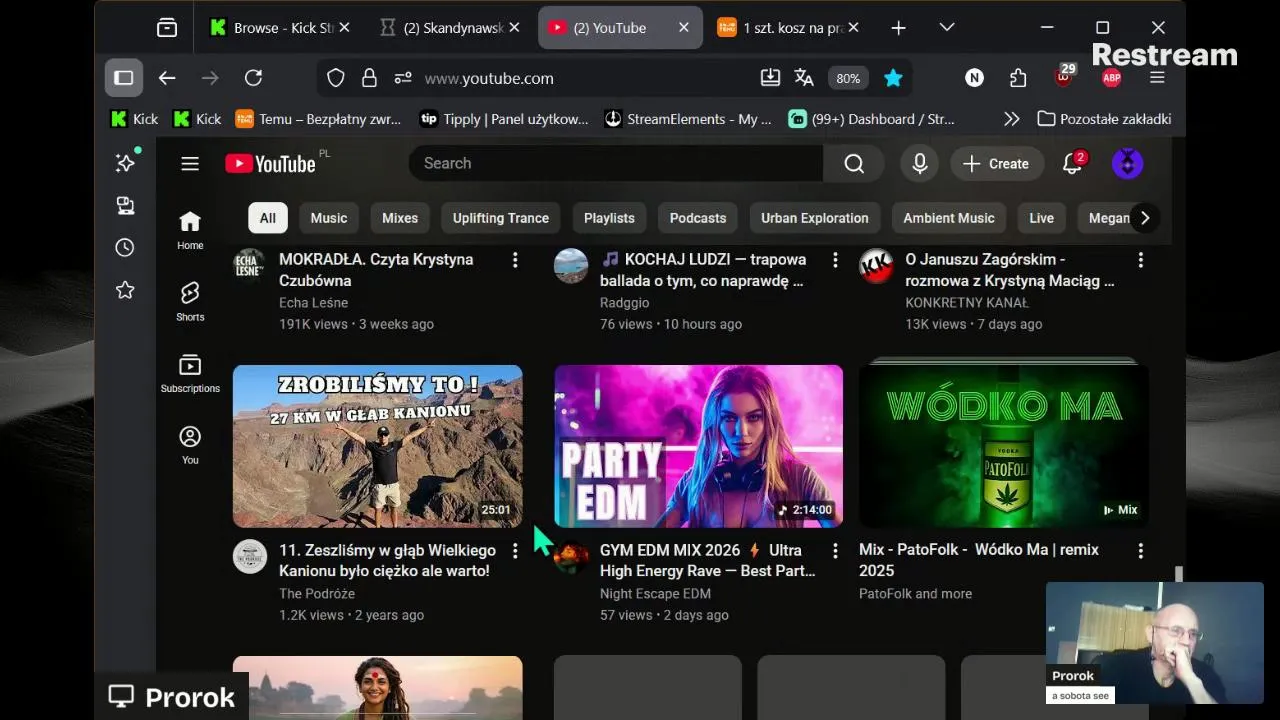The image size is (1280, 720).
Task: Click the install/download icon in the address bar
Action: 770,78
